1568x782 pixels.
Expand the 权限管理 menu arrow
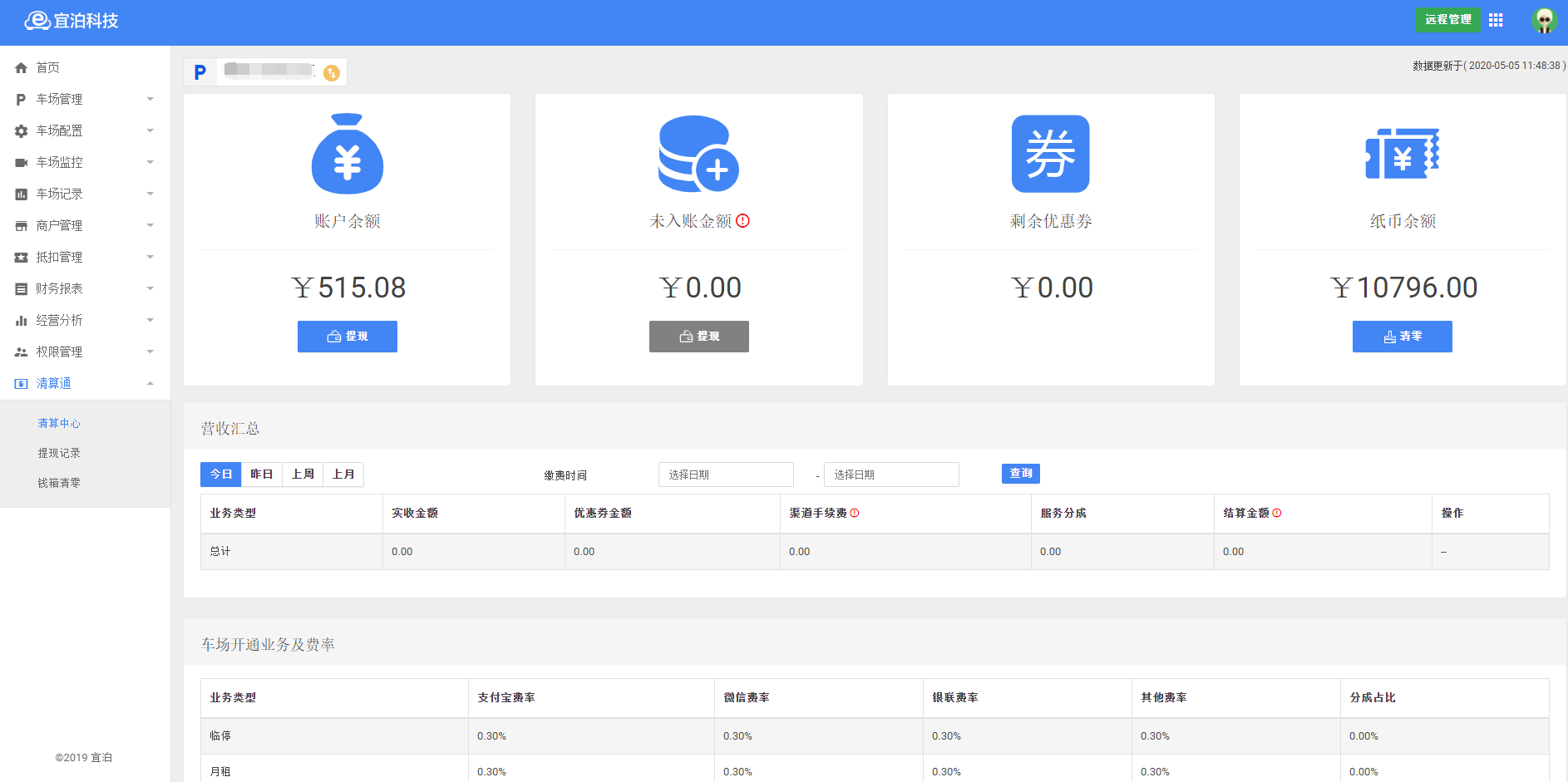point(150,352)
